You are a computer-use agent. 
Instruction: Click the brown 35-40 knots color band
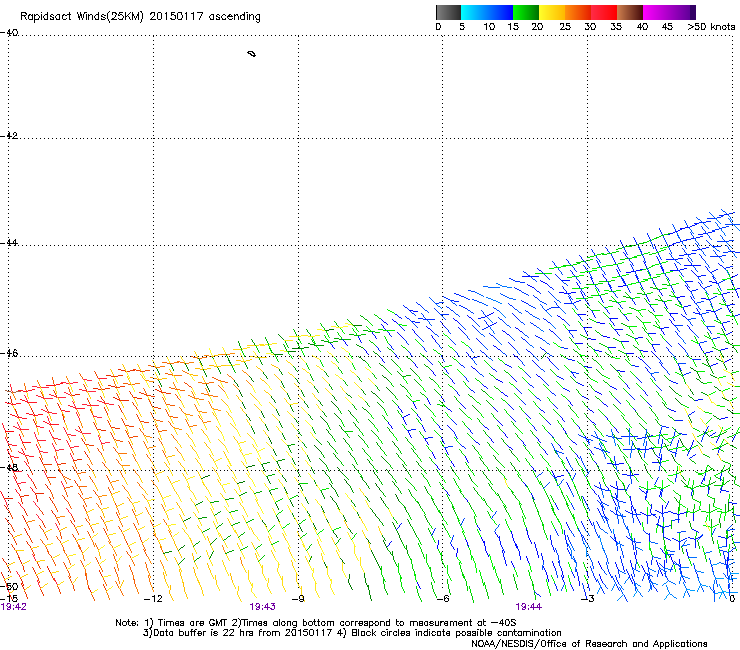(x=630, y=12)
